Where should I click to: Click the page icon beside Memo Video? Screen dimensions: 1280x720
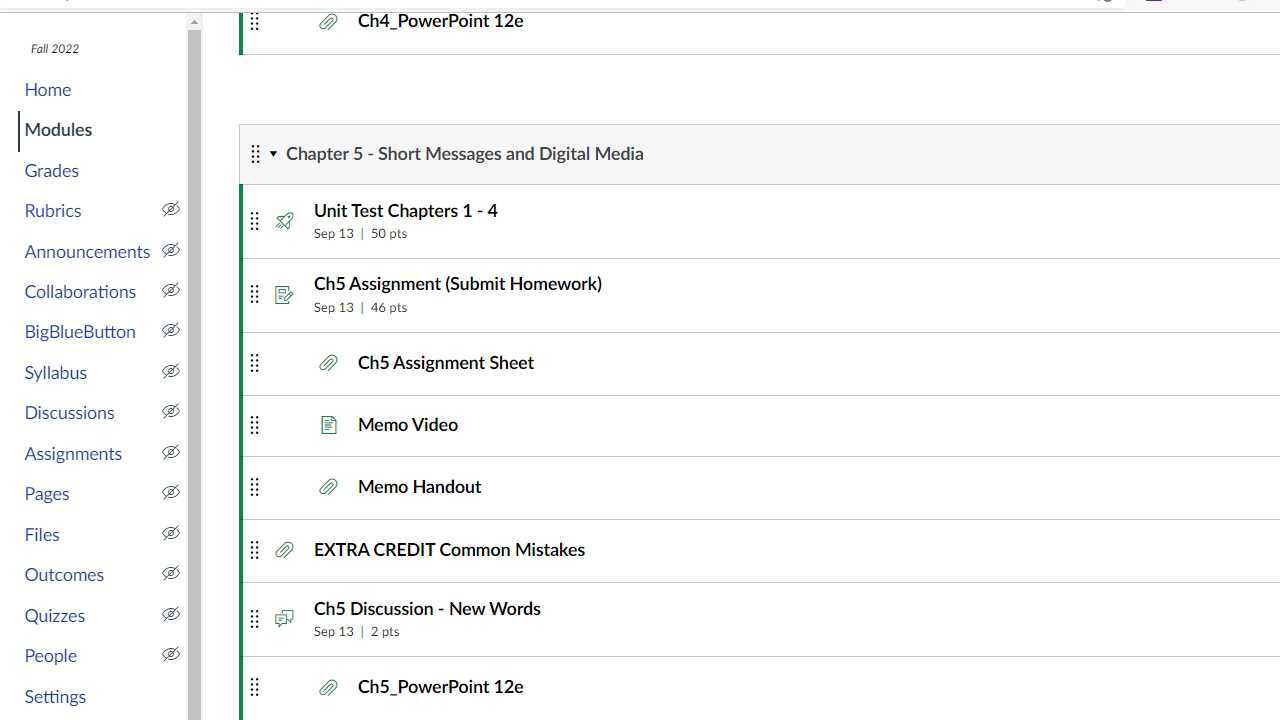[328, 425]
